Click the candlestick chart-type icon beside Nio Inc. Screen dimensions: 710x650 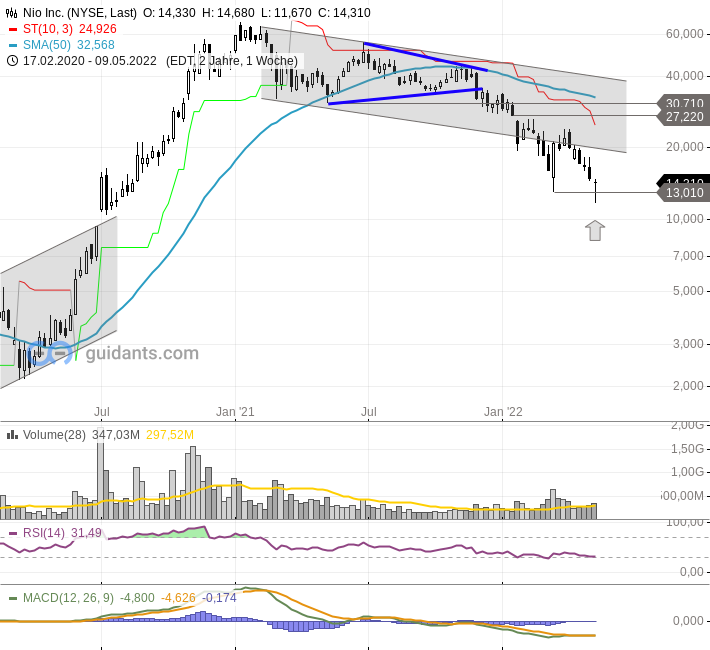pos(12,13)
